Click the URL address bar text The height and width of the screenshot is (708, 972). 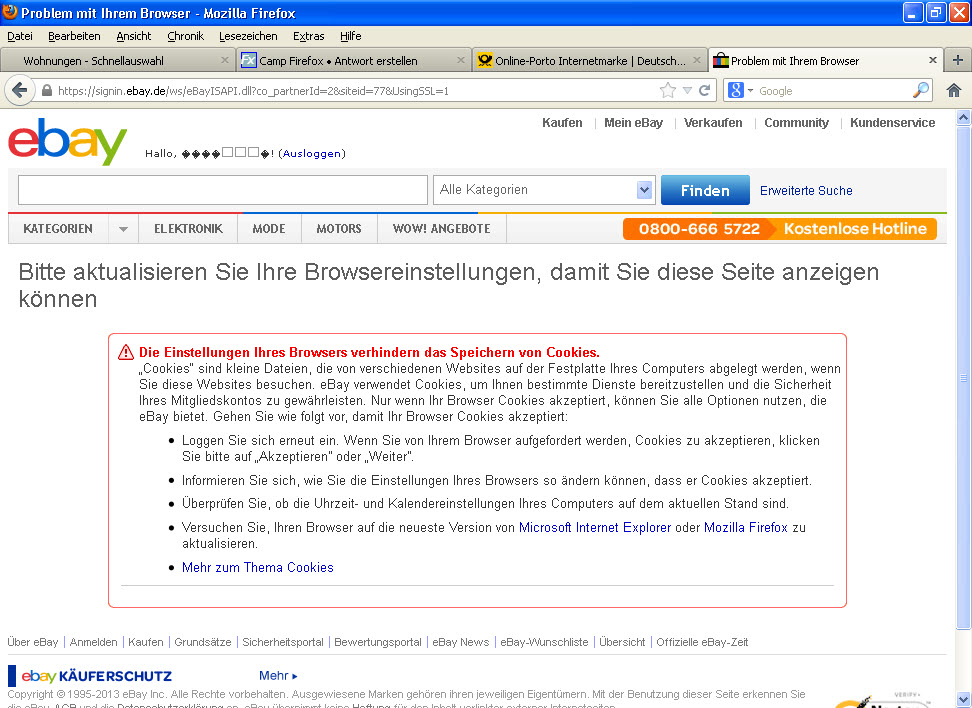pyautogui.click(x=254, y=91)
